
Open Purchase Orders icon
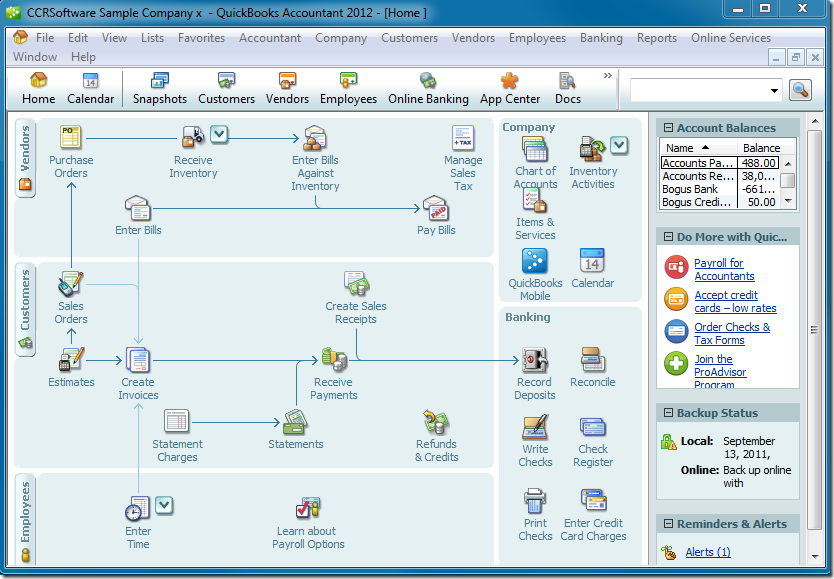71,137
